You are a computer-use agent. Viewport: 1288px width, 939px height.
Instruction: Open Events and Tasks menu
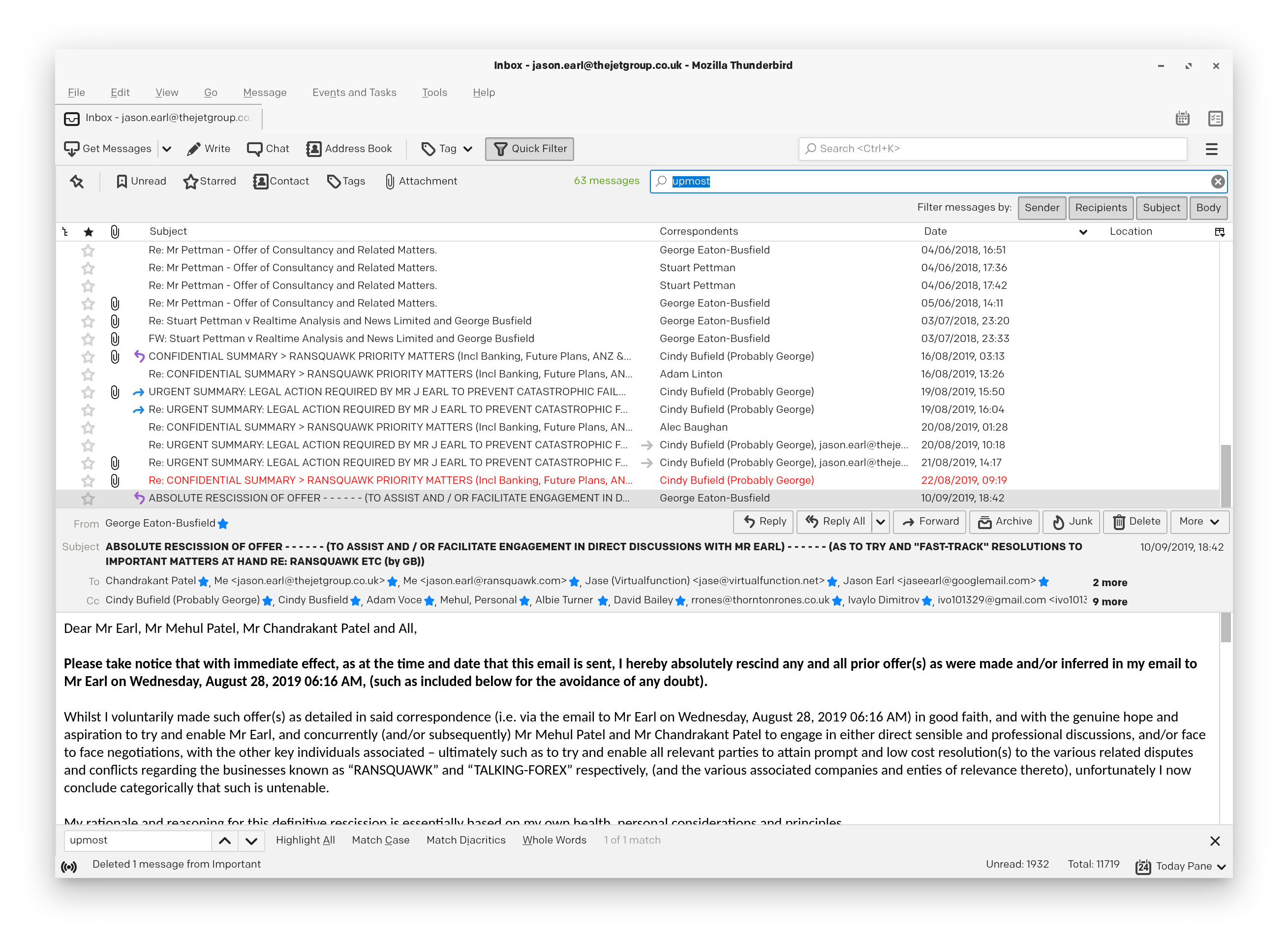pyautogui.click(x=354, y=93)
